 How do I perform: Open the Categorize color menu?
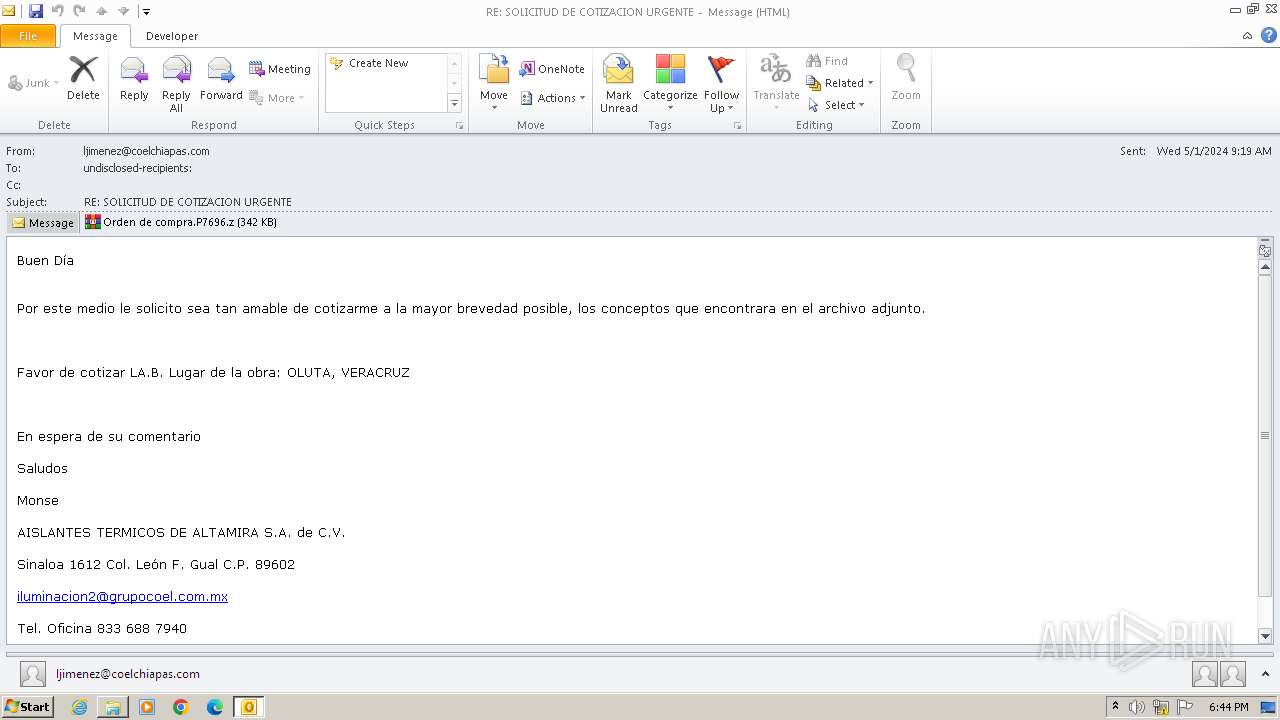click(670, 84)
